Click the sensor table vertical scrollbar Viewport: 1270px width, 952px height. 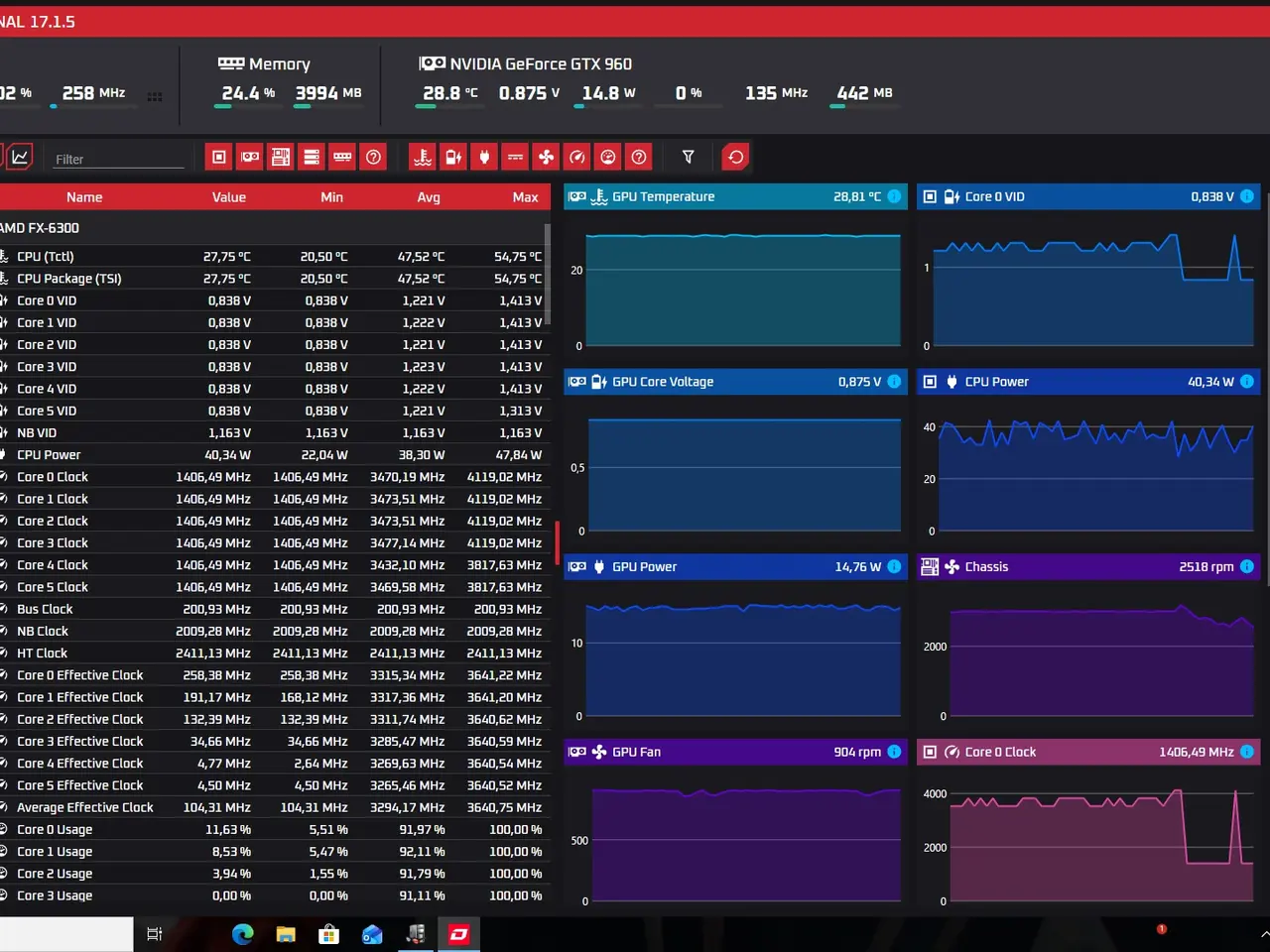tap(548, 273)
